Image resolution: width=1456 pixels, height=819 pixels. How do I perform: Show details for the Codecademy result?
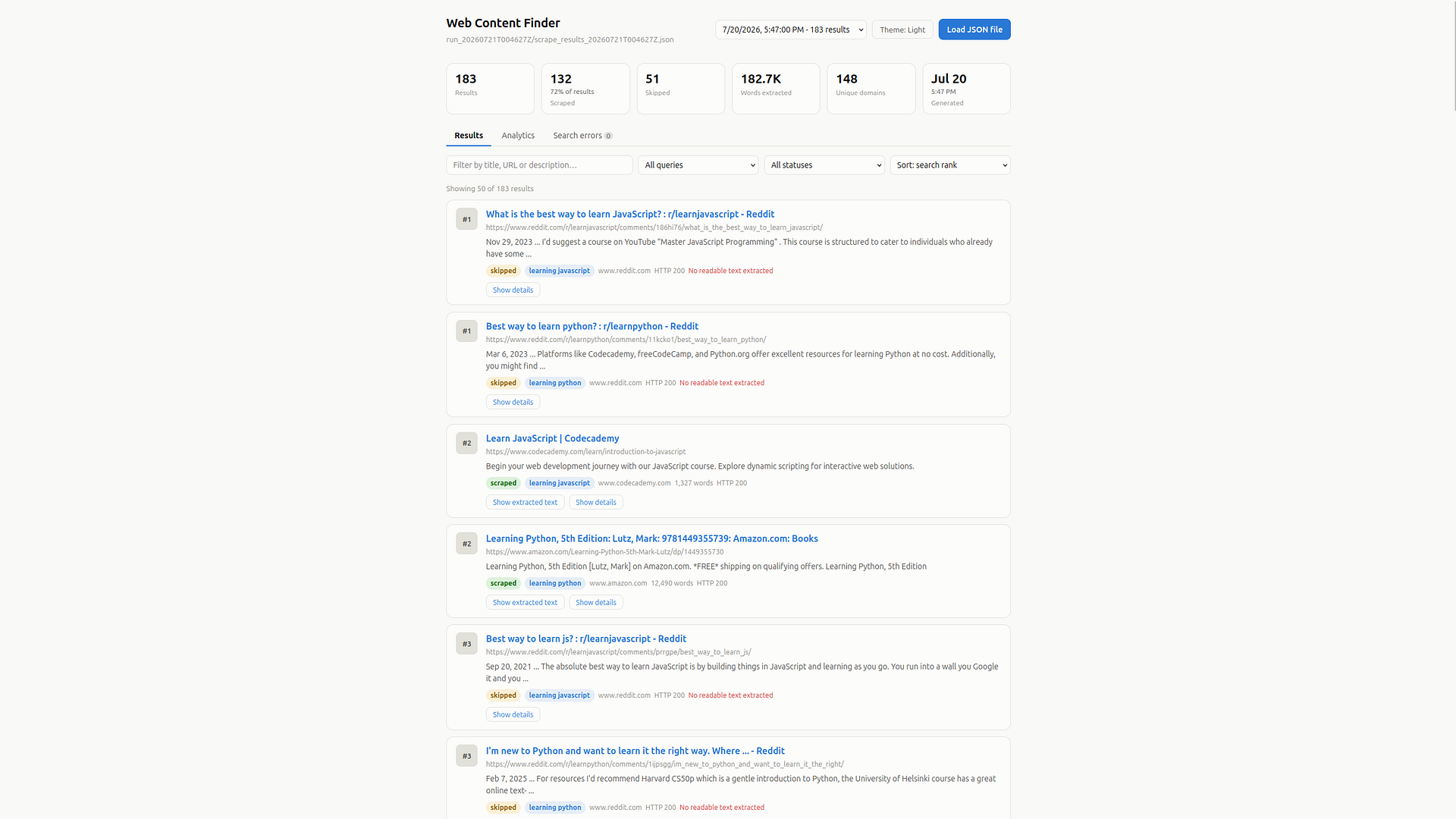[x=596, y=503]
